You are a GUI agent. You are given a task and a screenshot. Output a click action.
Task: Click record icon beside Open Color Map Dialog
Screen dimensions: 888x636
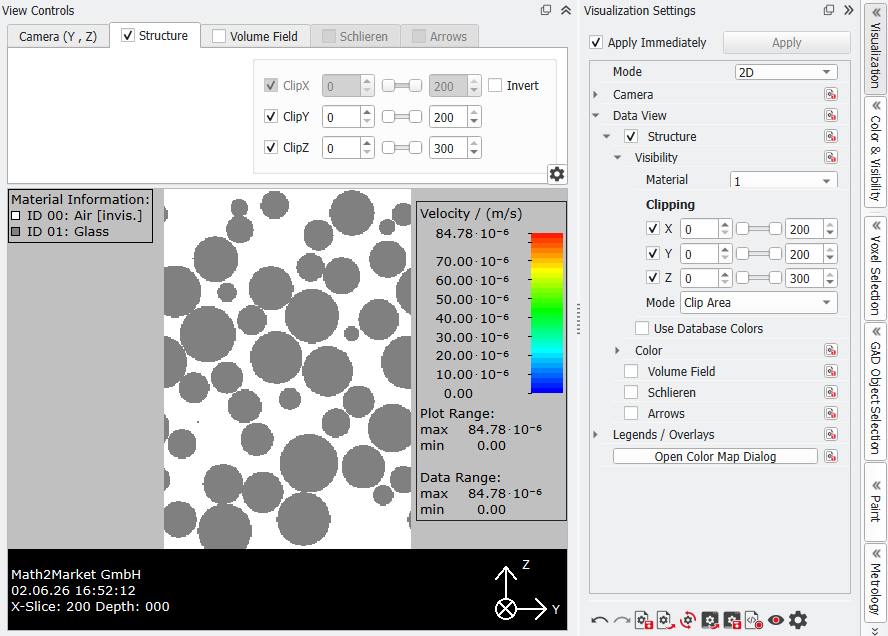click(x=831, y=456)
